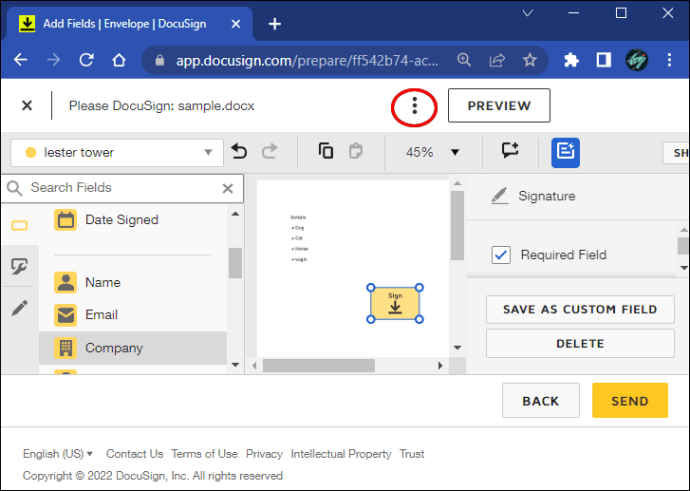This screenshot has width=690, height=491.
Task: Open the Intellectual Property link
Action: [341, 454]
